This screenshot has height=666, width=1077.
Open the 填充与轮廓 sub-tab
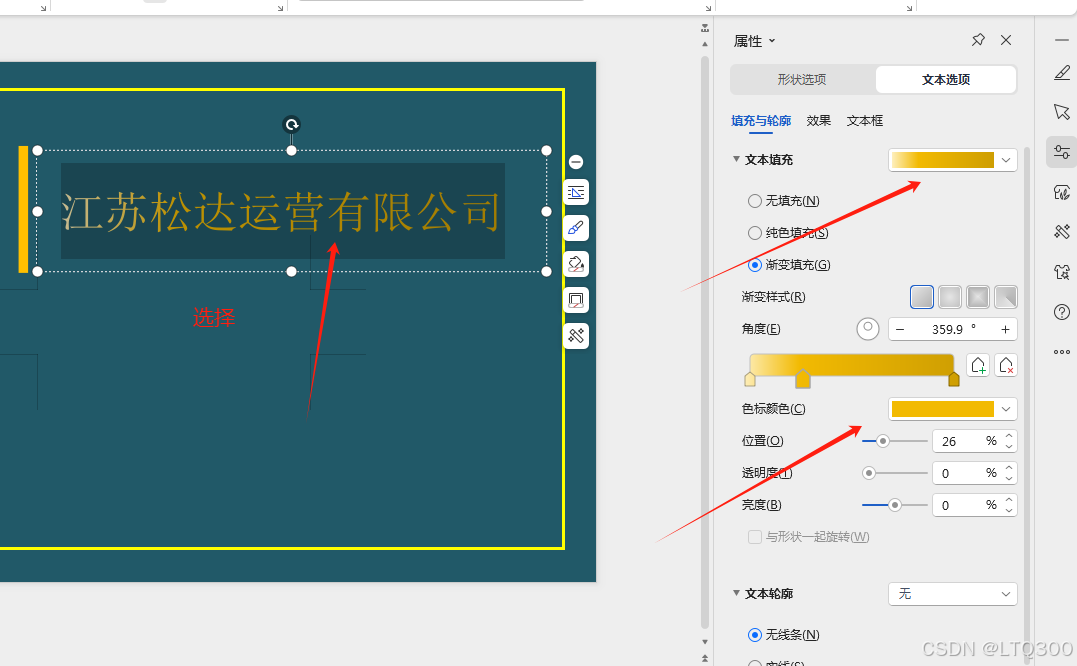(x=761, y=121)
